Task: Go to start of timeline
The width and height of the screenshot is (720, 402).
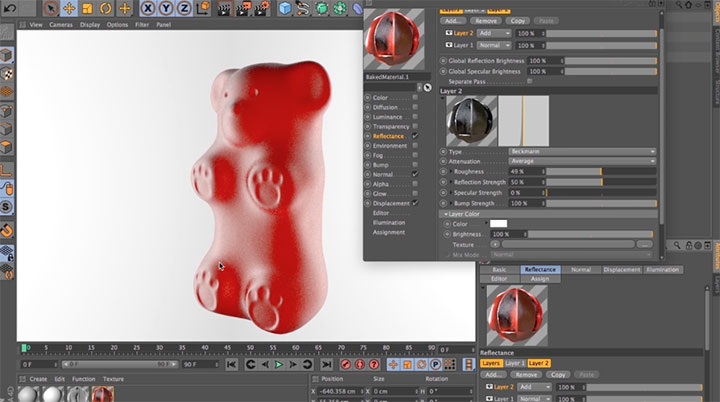Action: coord(231,364)
